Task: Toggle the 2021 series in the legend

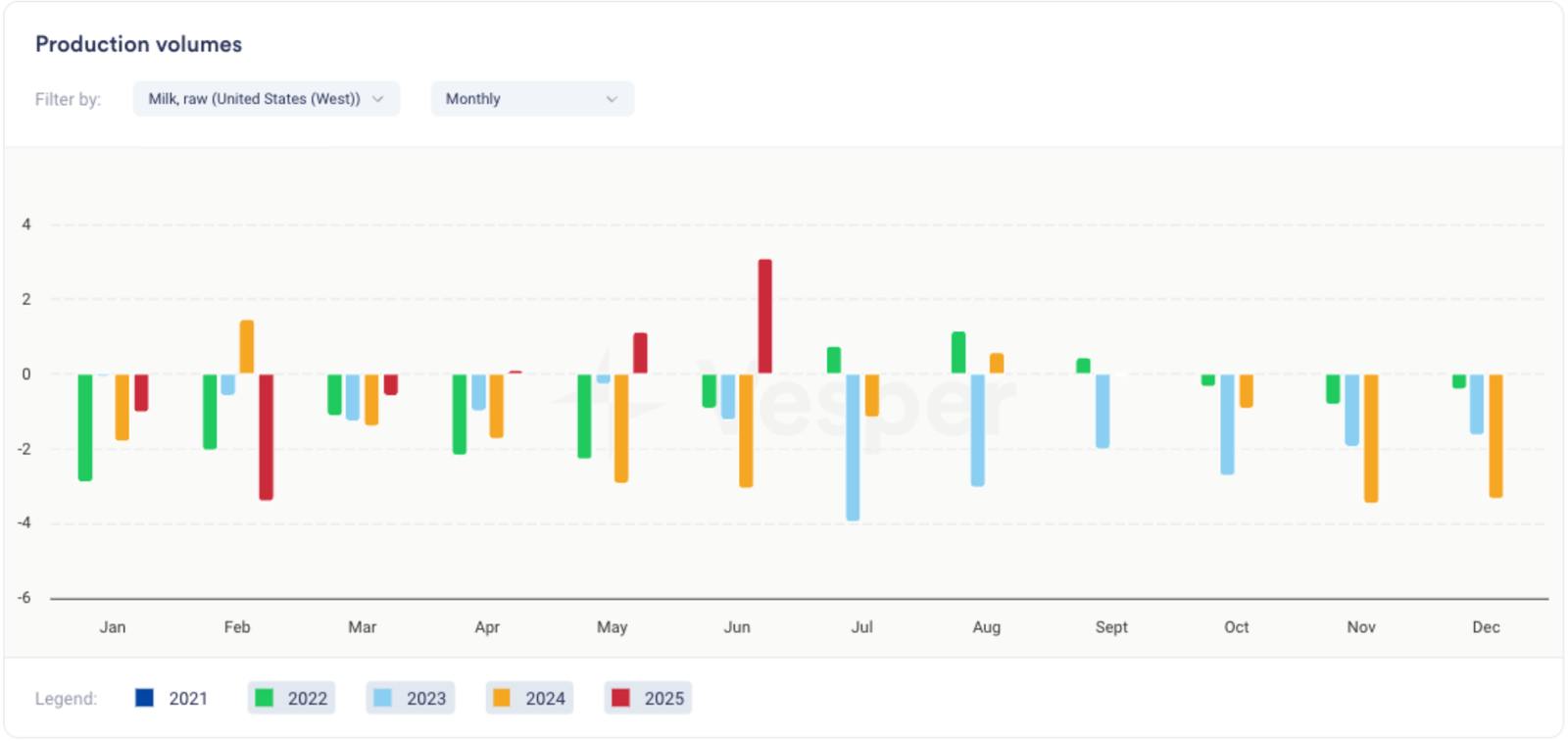Action: [171, 698]
